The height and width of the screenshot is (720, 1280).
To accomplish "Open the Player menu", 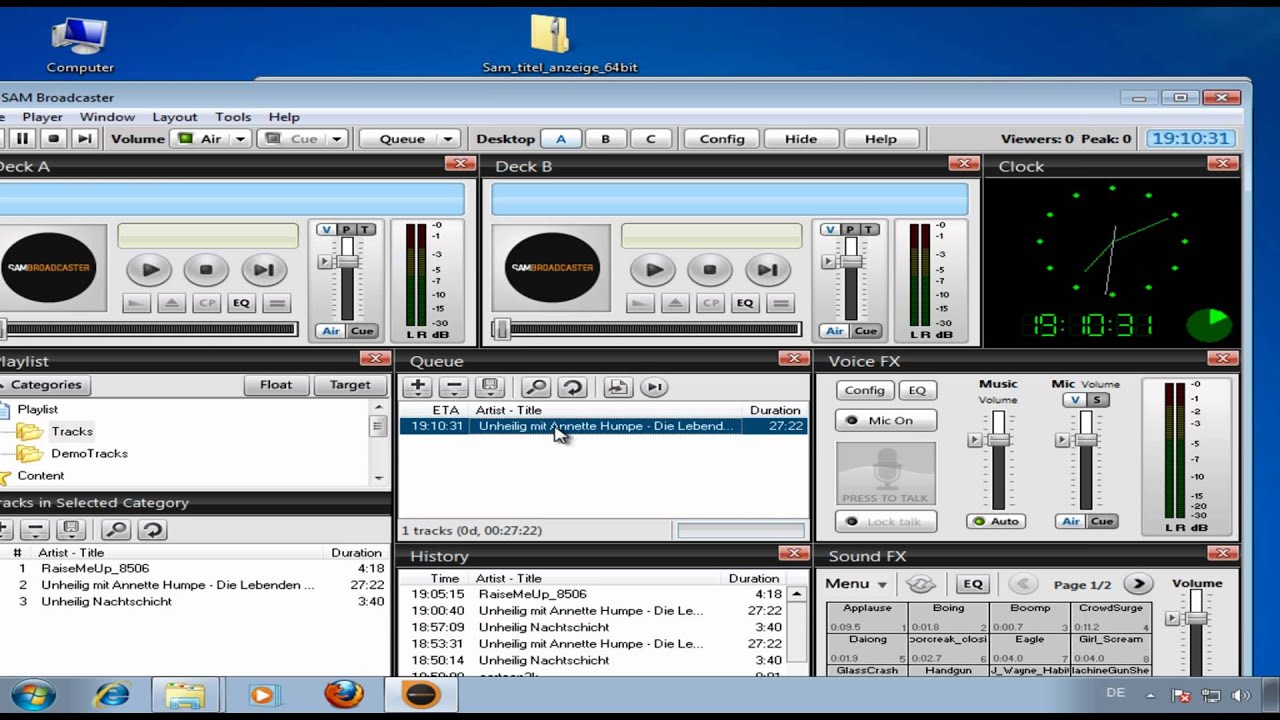I will pos(42,117).
